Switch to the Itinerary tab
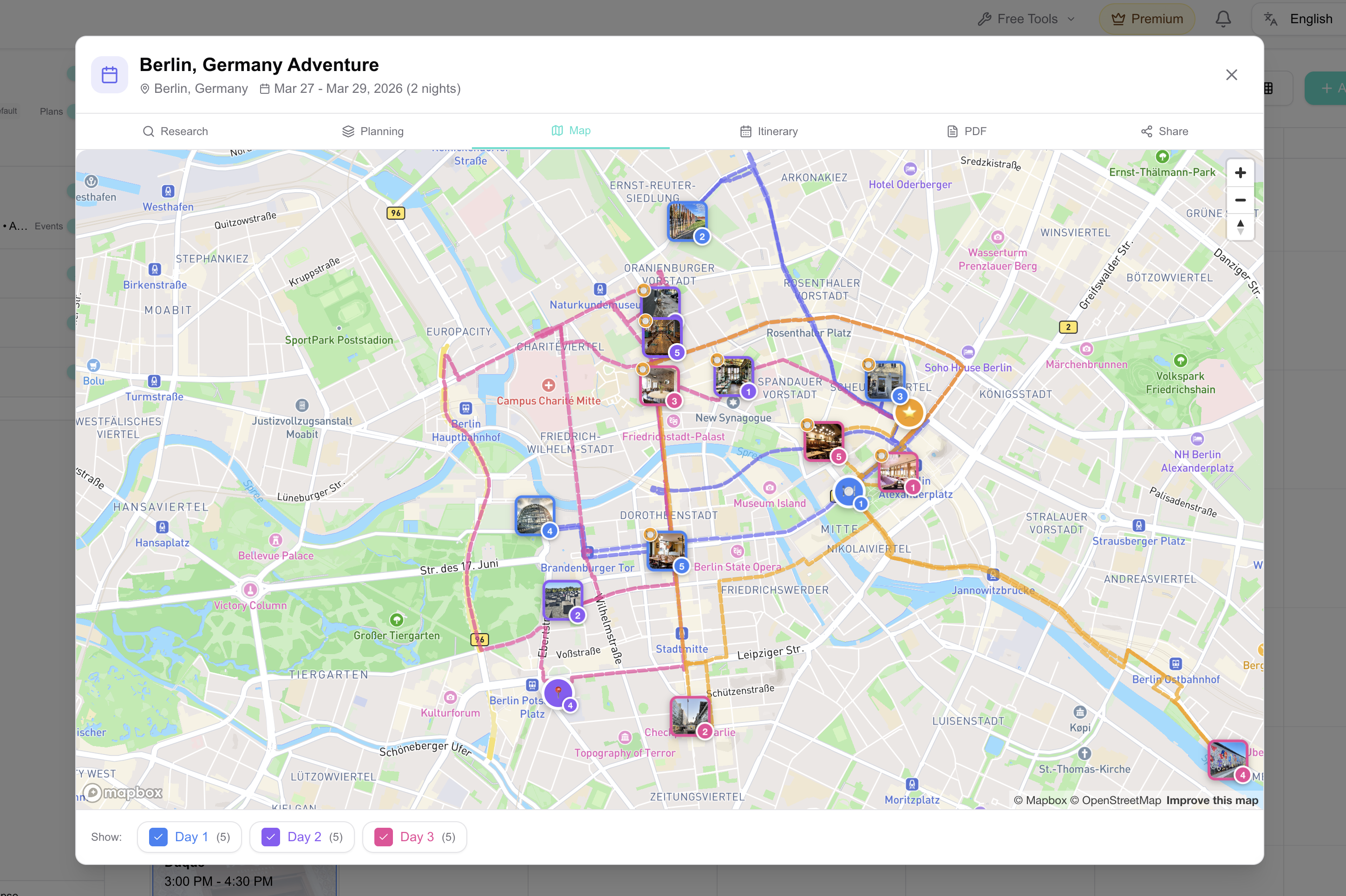The height and width of the screenshot is (896, 1346). point(769,131)
